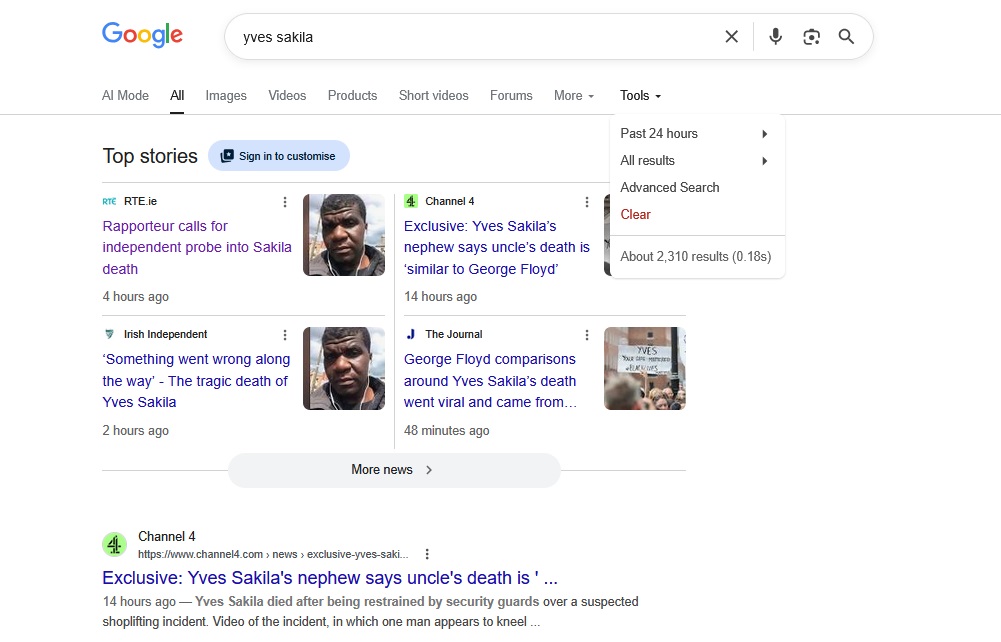Click 'About 2,310 results' count text
Viewport: 1001px width, 642px height.
tap(696, 257)
